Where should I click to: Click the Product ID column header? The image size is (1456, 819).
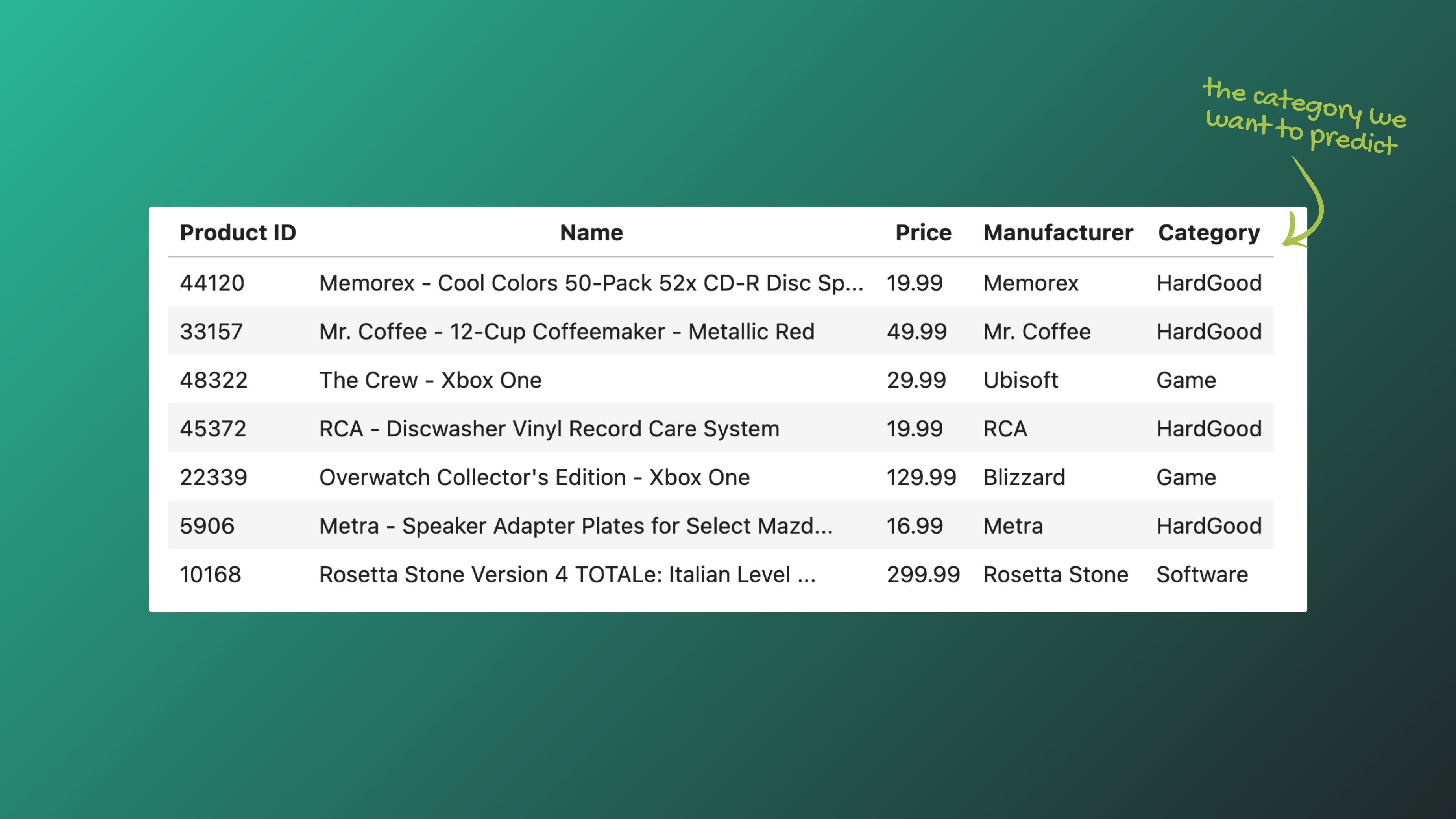tap(238, 233)
